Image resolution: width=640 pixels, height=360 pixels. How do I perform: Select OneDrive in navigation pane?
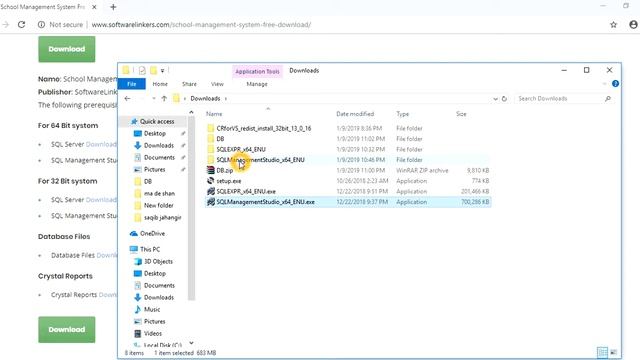[x=152, y=233]
